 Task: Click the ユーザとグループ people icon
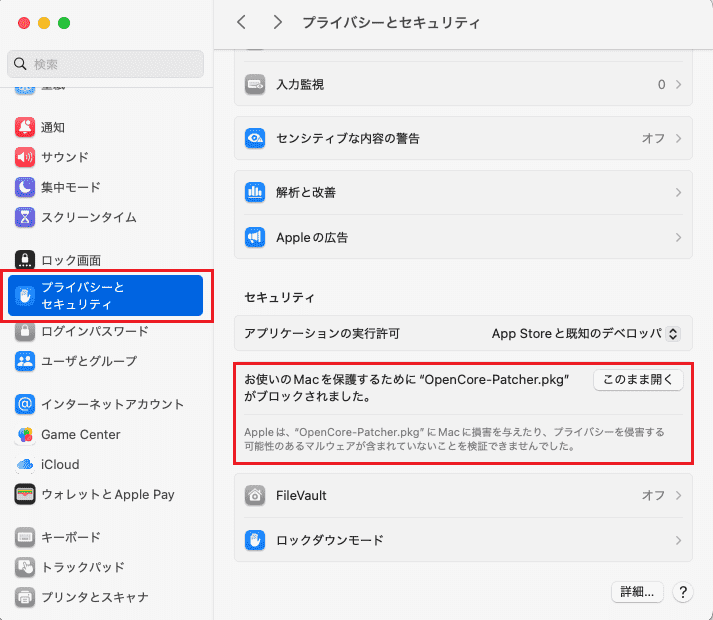pos(25,361)
